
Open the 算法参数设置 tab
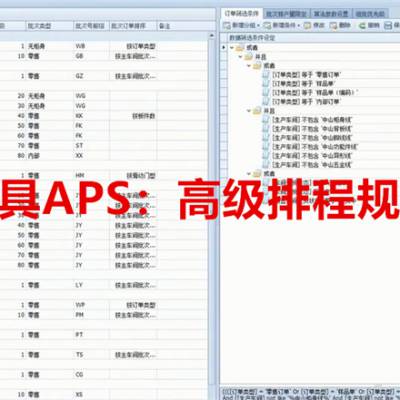pos(331,14)
